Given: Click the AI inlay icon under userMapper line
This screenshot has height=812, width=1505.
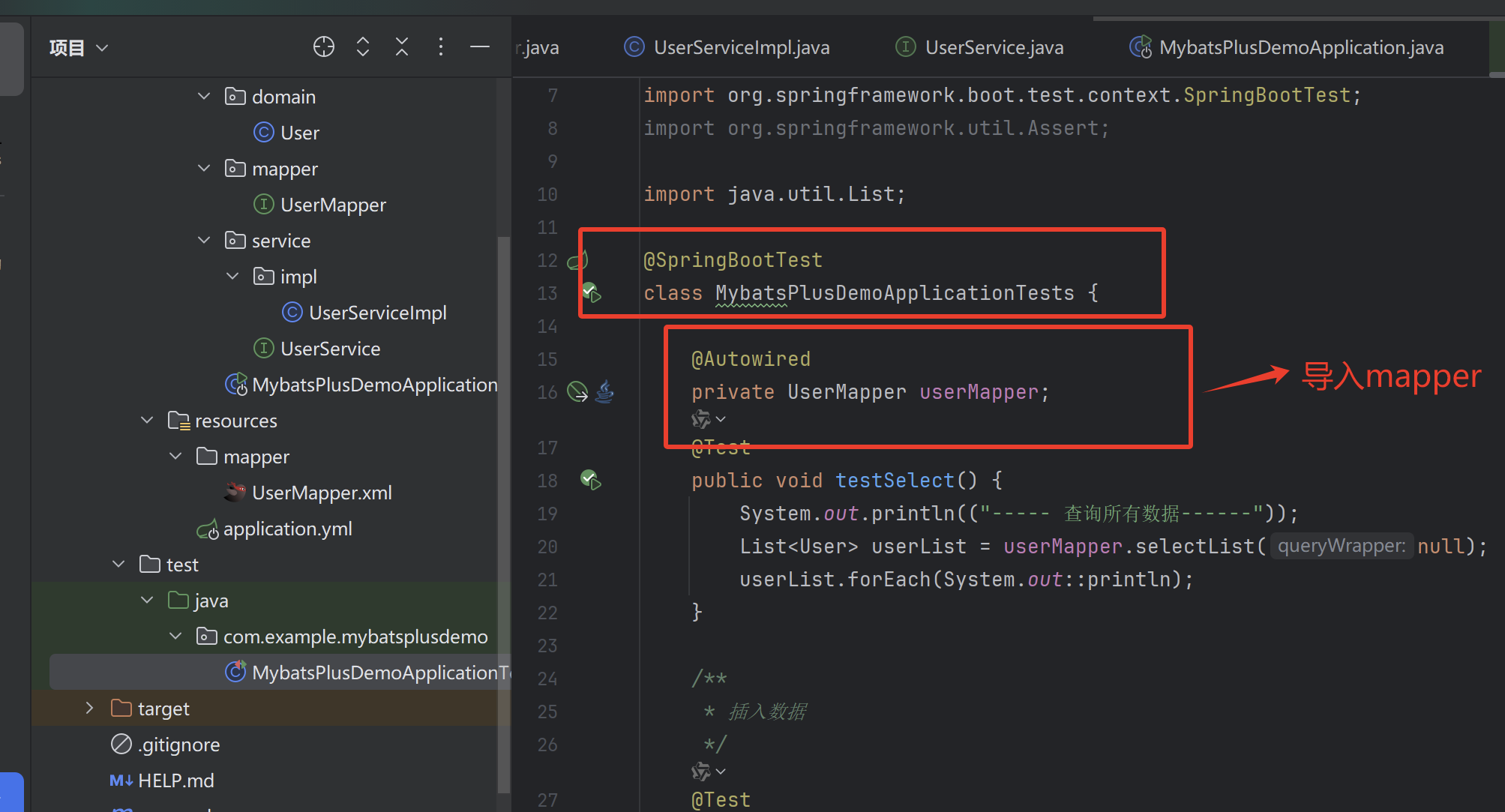Looking at the screenshot, I should 703,419.
